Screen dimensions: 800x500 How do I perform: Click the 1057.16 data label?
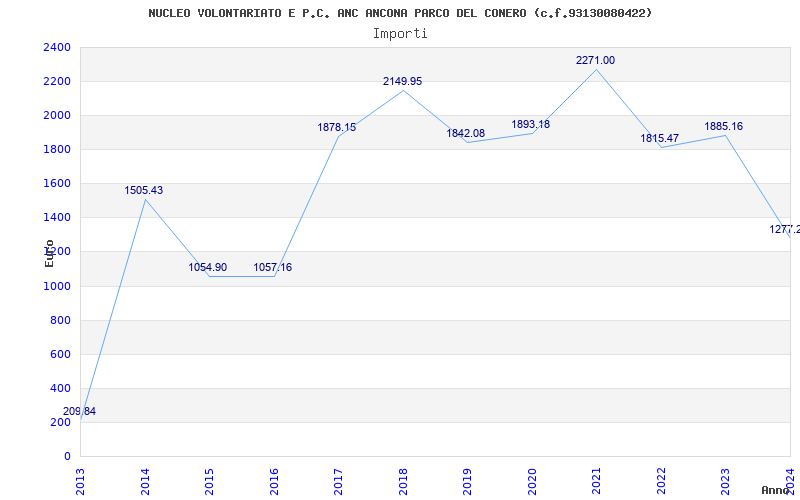click(272, 267)
